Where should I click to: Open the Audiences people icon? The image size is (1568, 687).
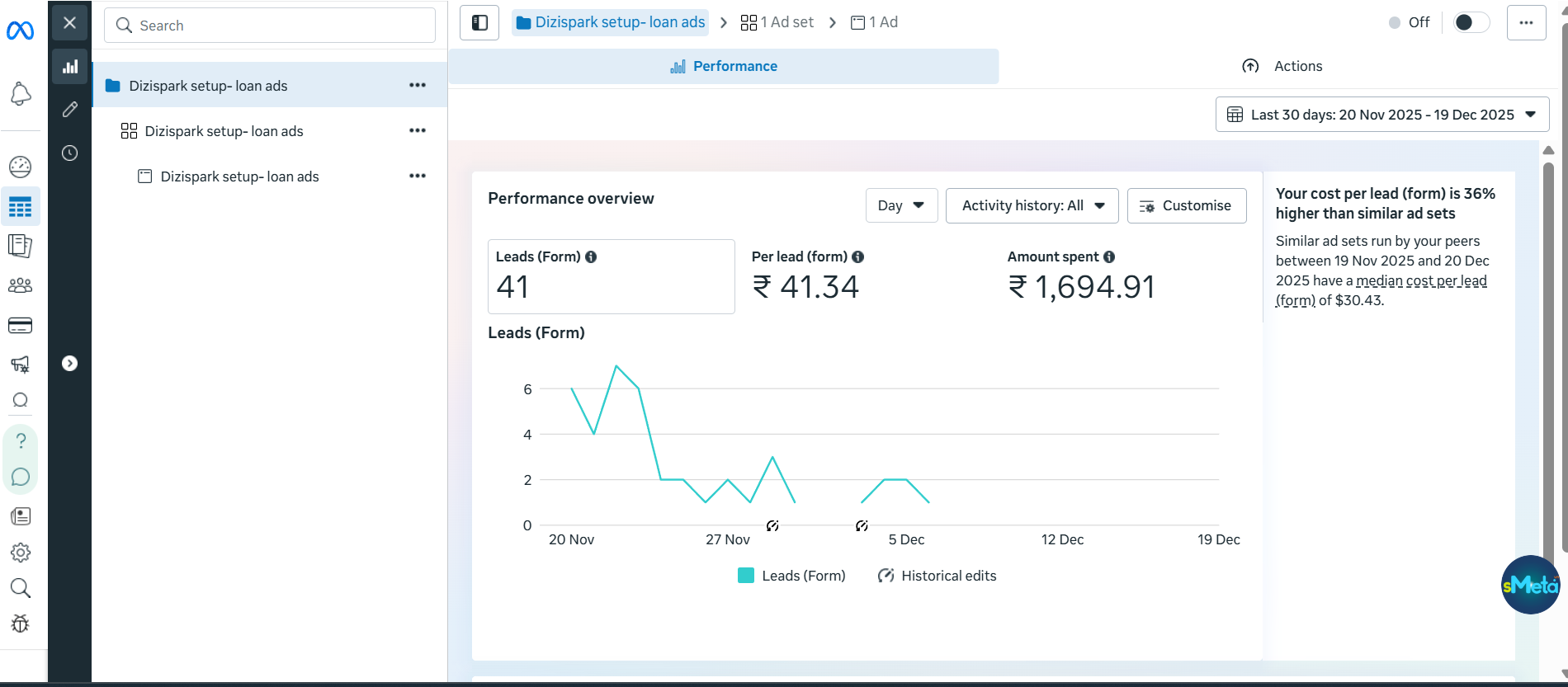[x=20, y=285]
